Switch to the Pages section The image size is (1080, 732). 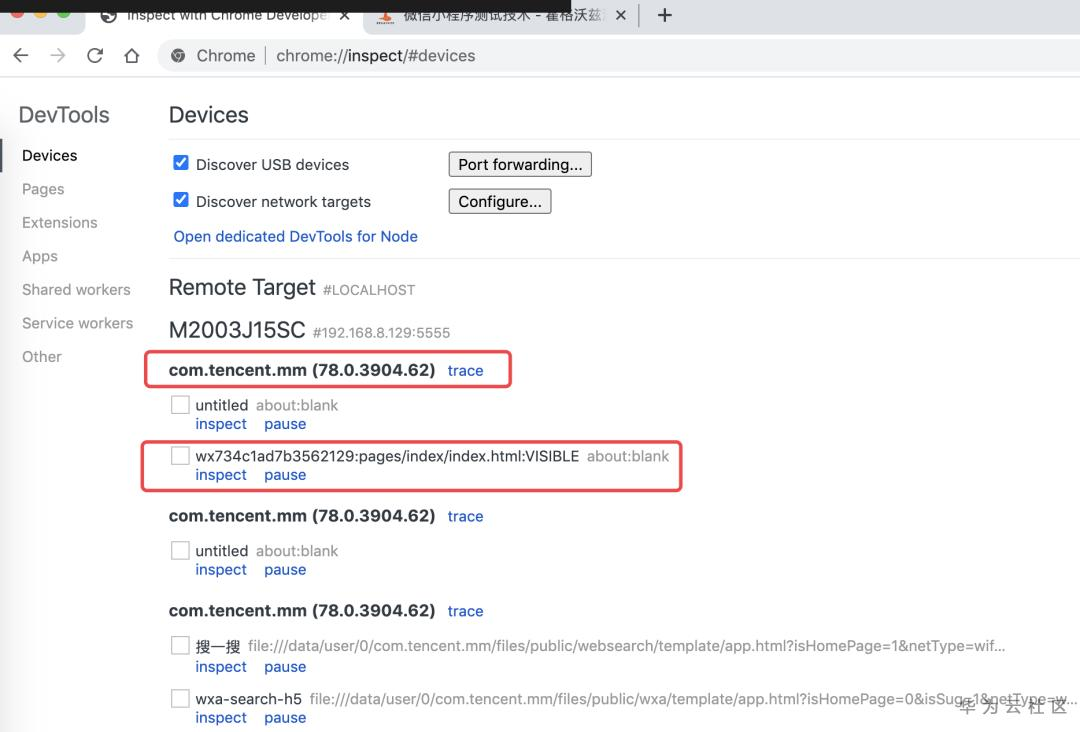pyautogui.click(x=43, y=189)
